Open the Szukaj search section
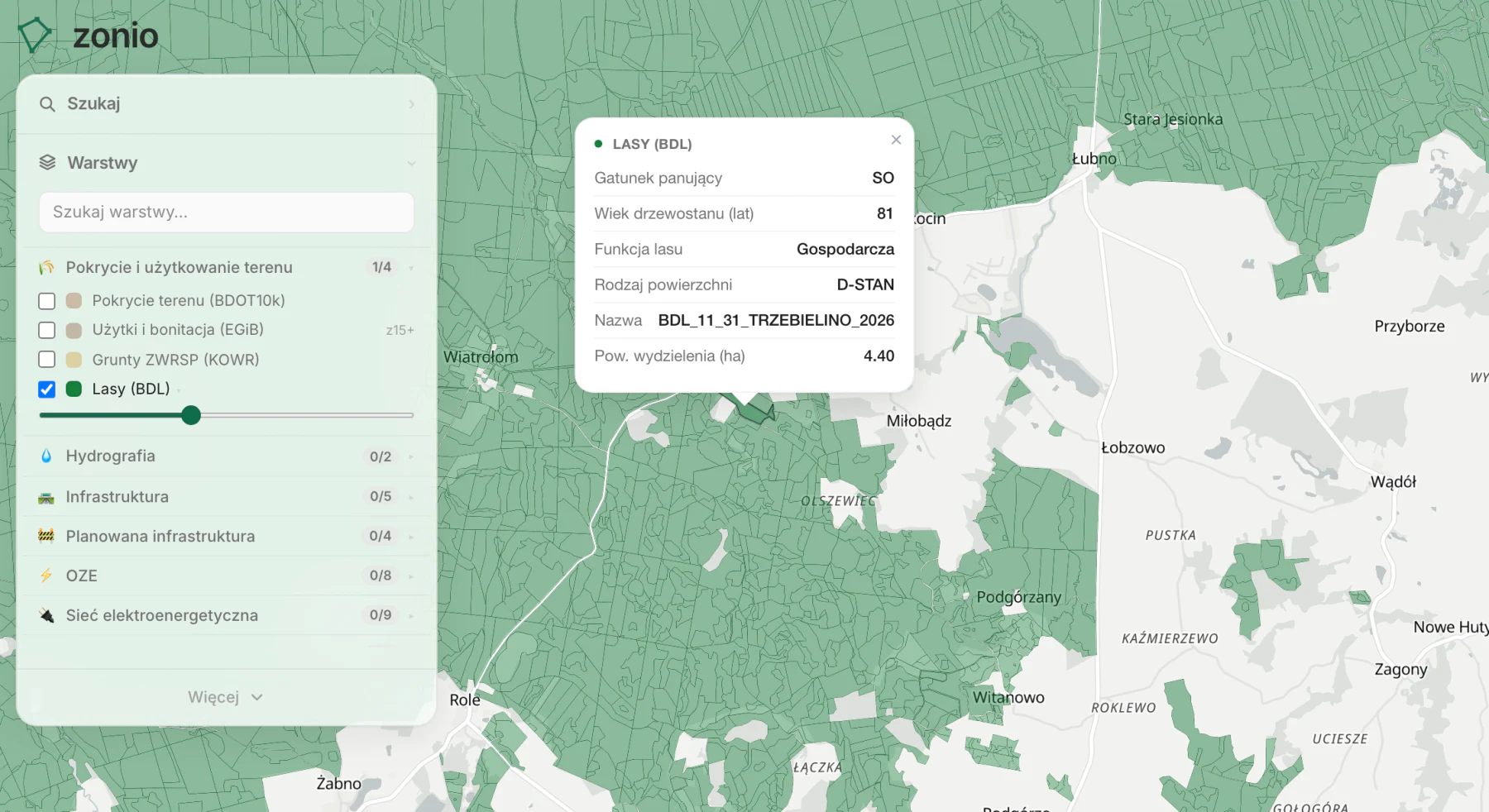This screenshot has width=1489, height=812. pyautogui.click(x=227, y=104)
